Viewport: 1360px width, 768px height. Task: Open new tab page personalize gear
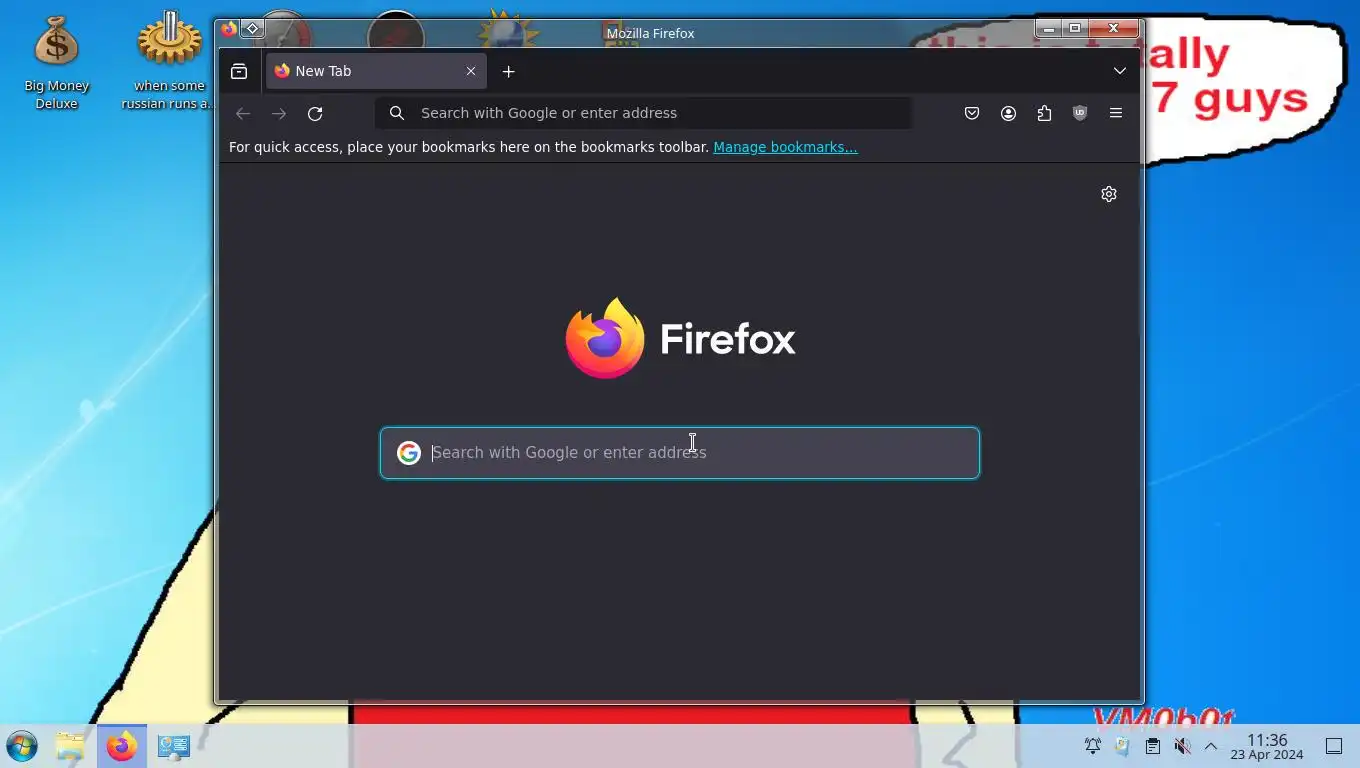[1109, 194]
